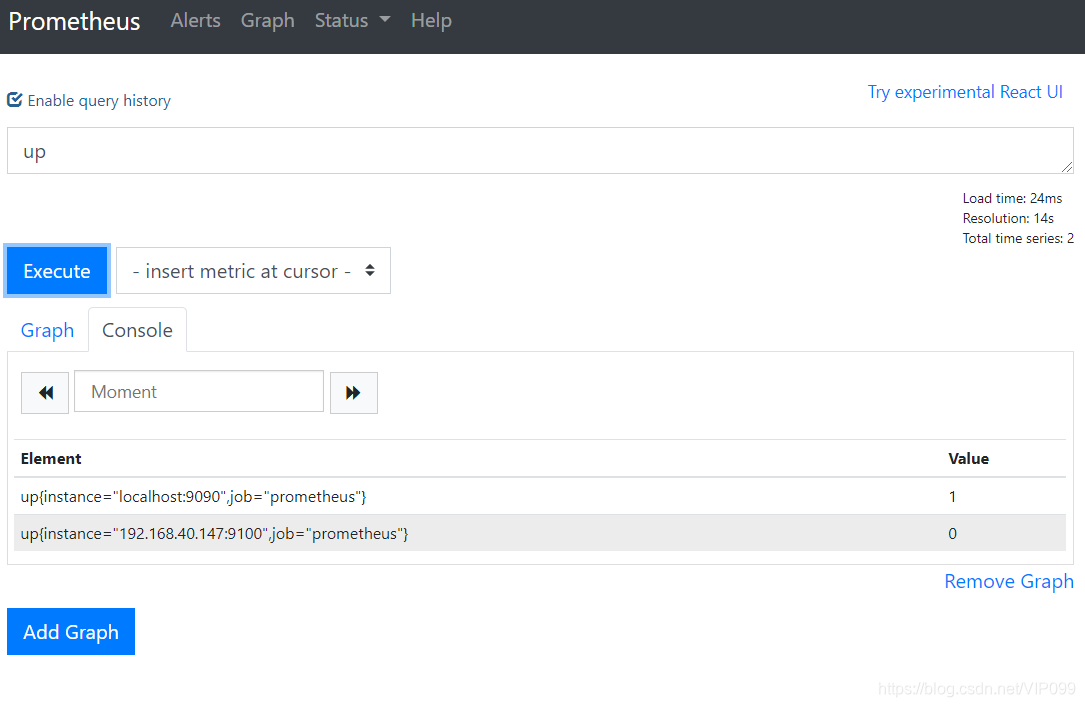
Task: Open the Help page
Action: click(431, 20)
